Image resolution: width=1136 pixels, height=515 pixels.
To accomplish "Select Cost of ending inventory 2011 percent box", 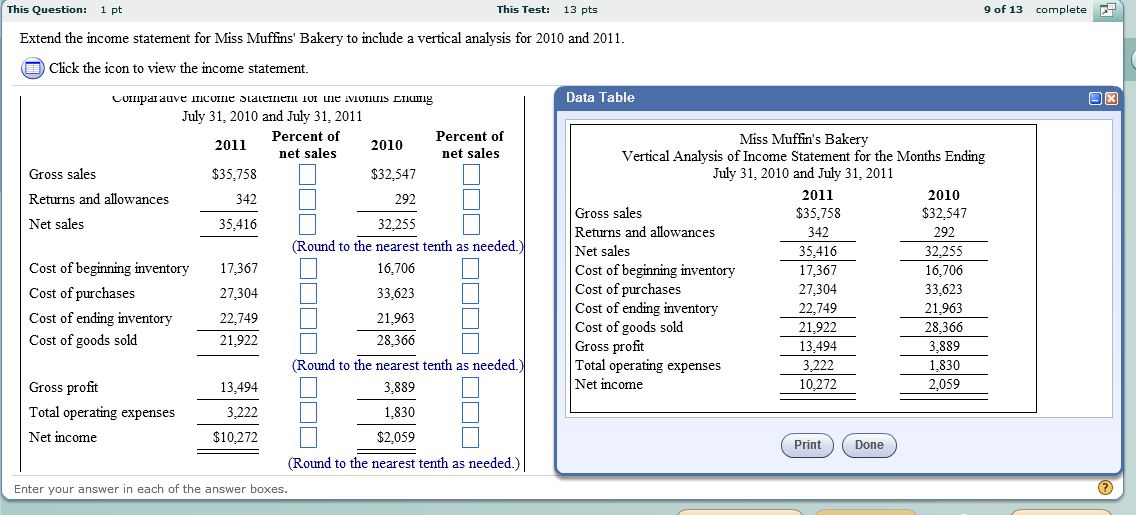I will [x=308, y=318].
